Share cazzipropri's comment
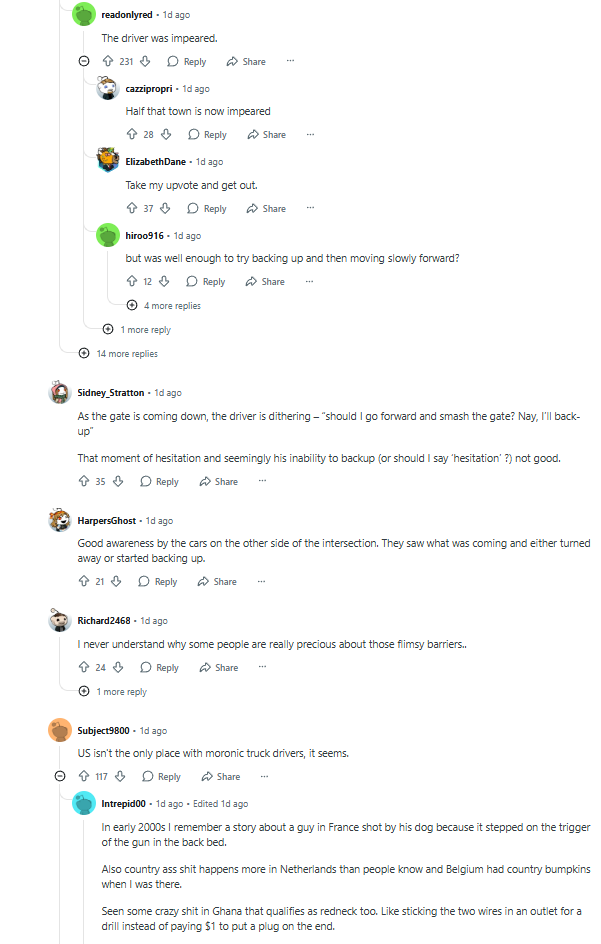 (266, 134)
